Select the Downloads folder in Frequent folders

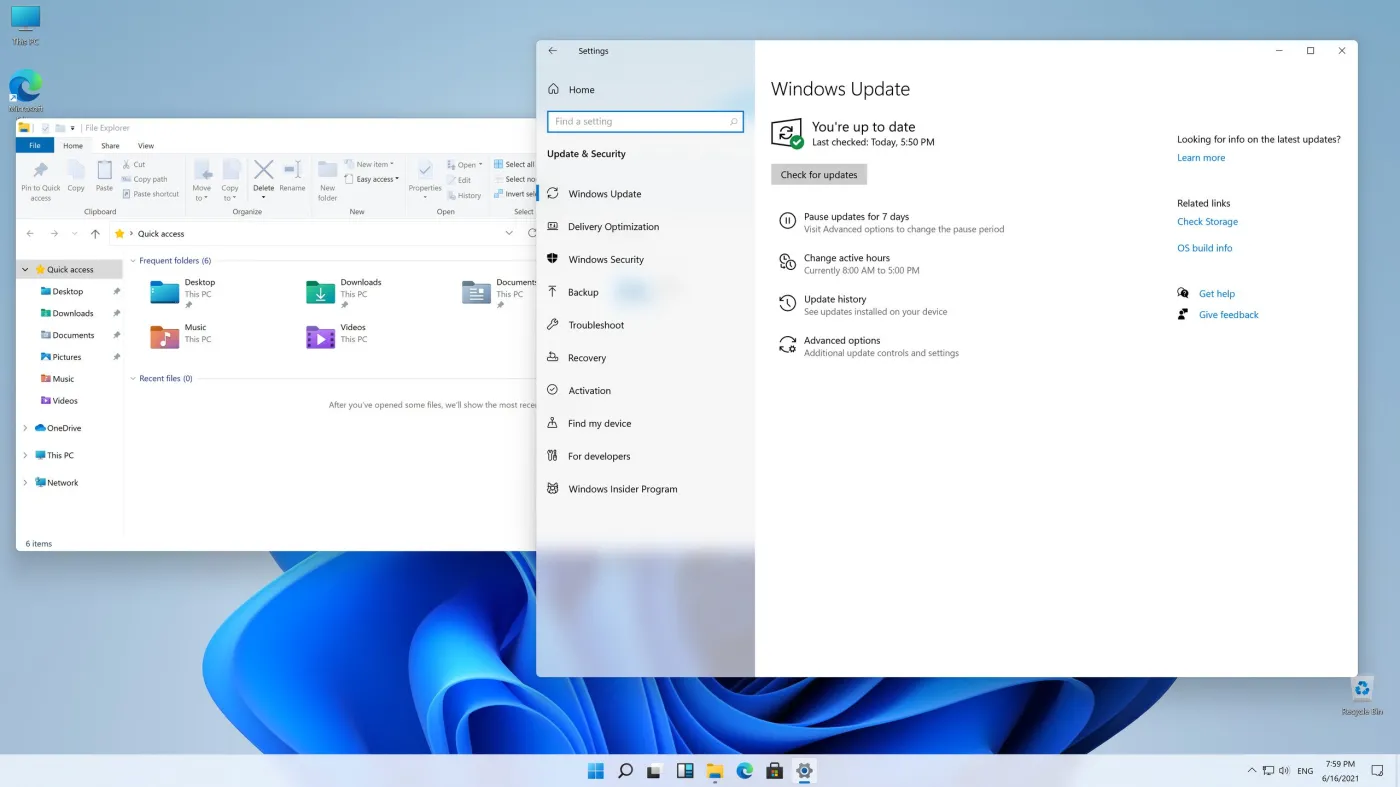[346, 291]
